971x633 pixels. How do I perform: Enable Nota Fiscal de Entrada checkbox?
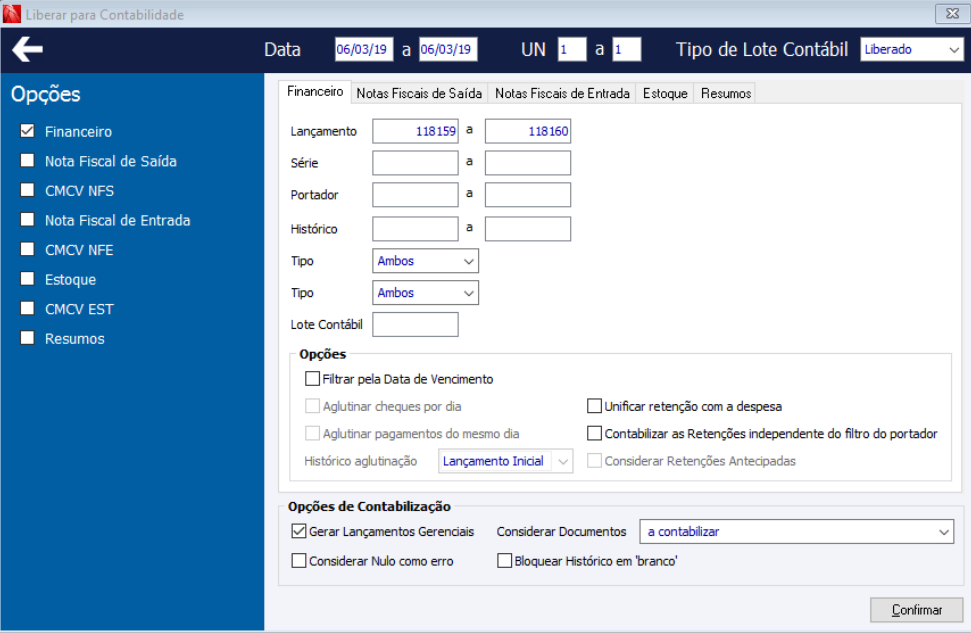[27, 219]
